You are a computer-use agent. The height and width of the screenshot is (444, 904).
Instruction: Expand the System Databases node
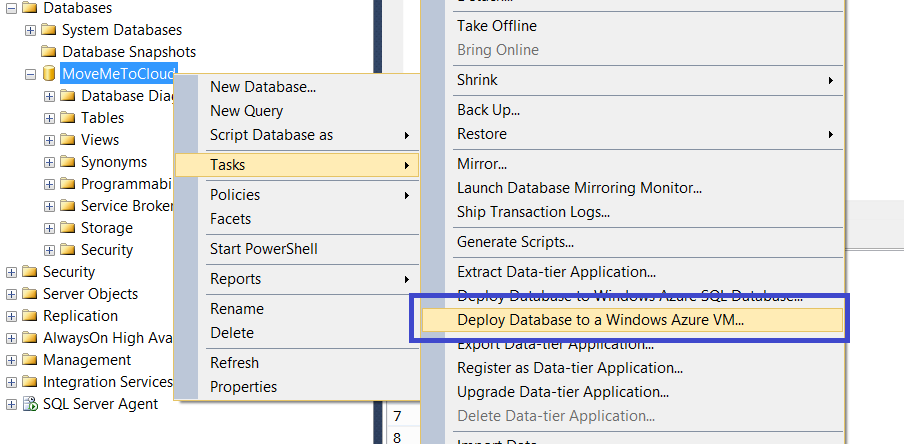pyautogui.click(x=30, y=30)
